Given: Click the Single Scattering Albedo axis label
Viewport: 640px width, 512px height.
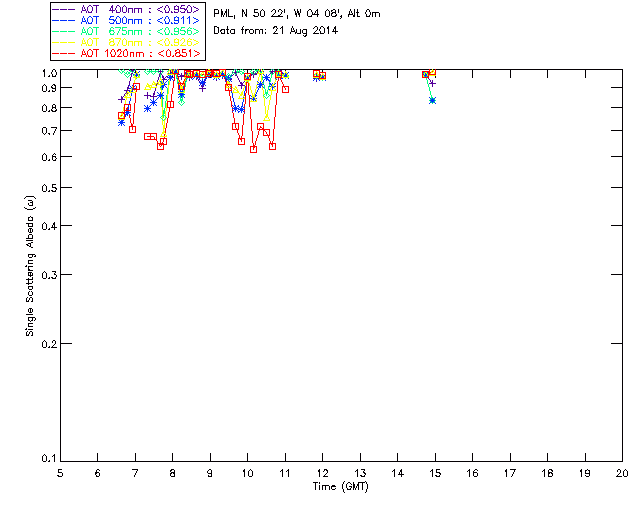Looking at the screenshot, I should [x=30, y=266].
